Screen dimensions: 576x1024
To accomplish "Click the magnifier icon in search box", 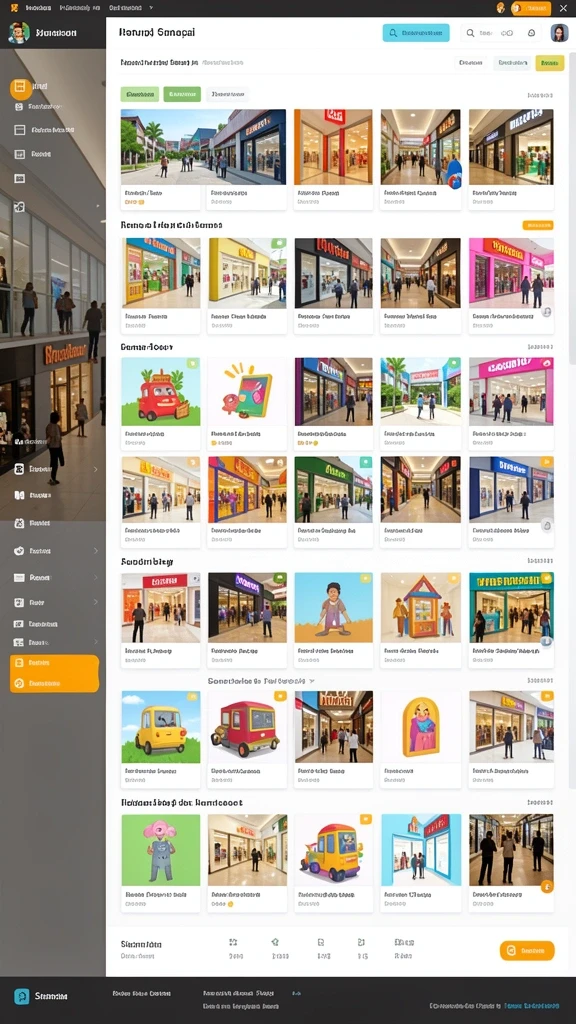I will pos(470,33).
